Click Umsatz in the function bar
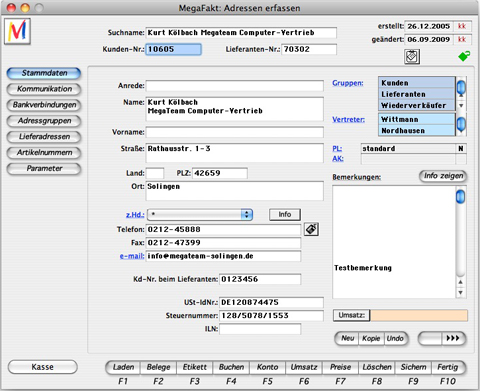Viewport: 480px width, 391px height. [304, 367]
